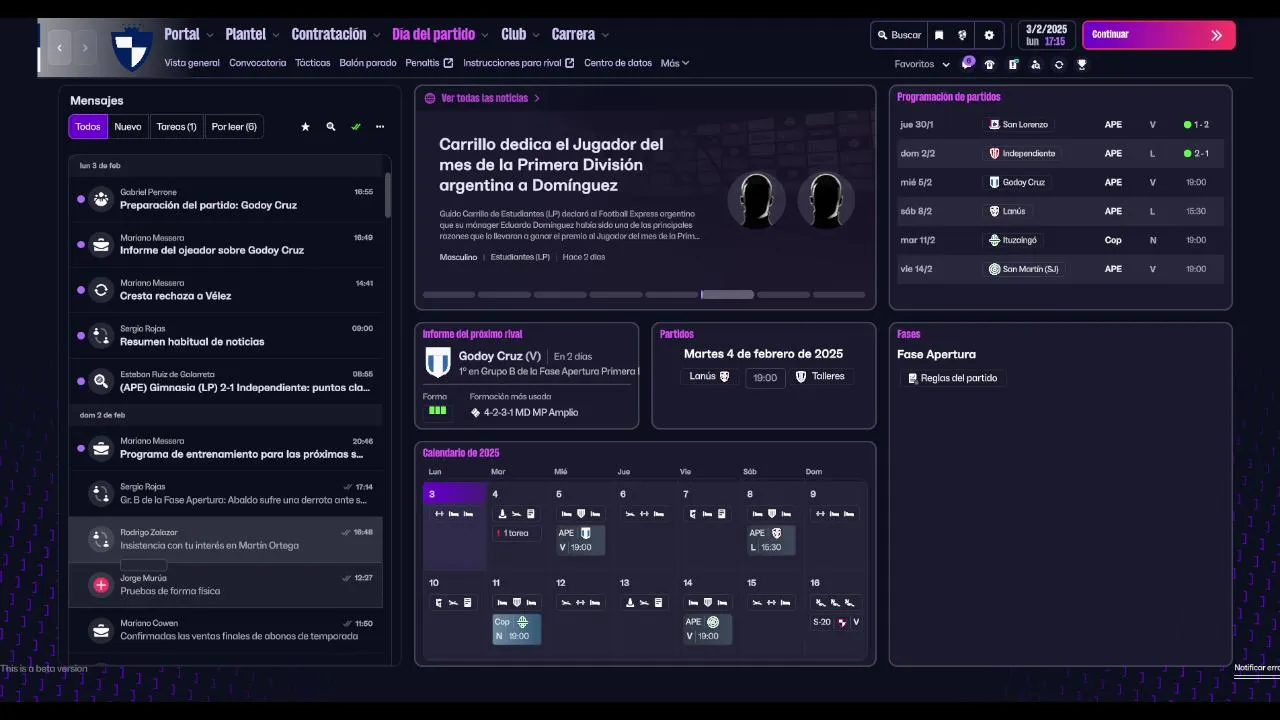Open the three-dots menu in Mensajes
The height and width of the screenshot is (720, 1280).
tap(380, 127)
